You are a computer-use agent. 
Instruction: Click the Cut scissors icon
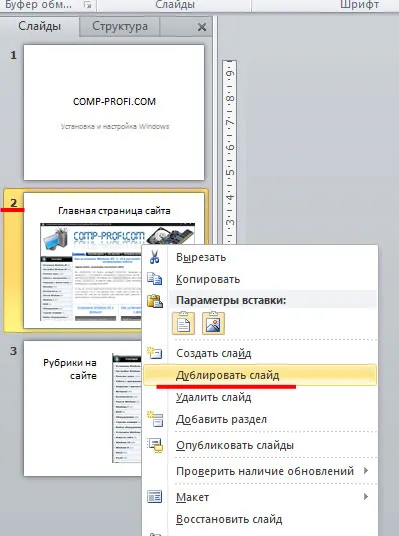tap(155, 257)
